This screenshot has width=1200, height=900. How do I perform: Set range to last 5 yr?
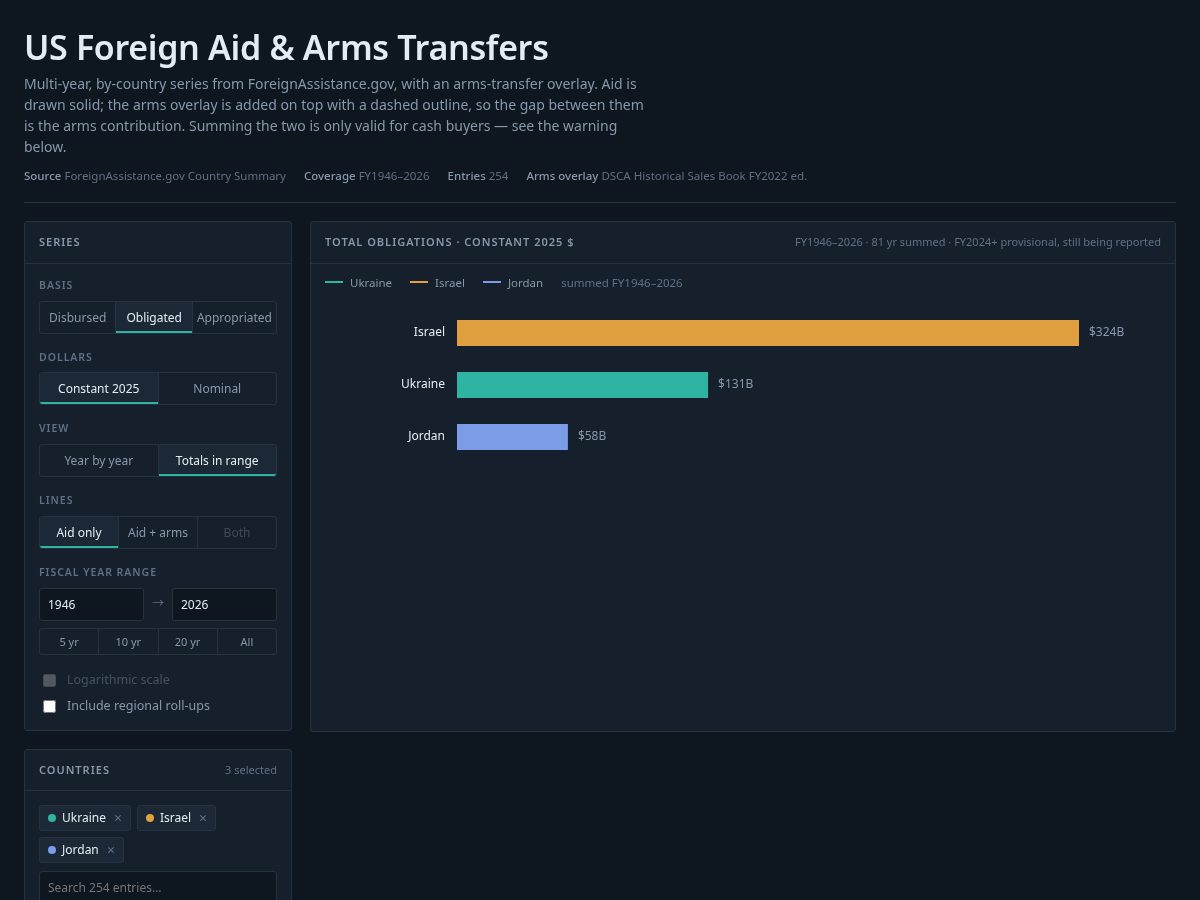tap(69, 642)
